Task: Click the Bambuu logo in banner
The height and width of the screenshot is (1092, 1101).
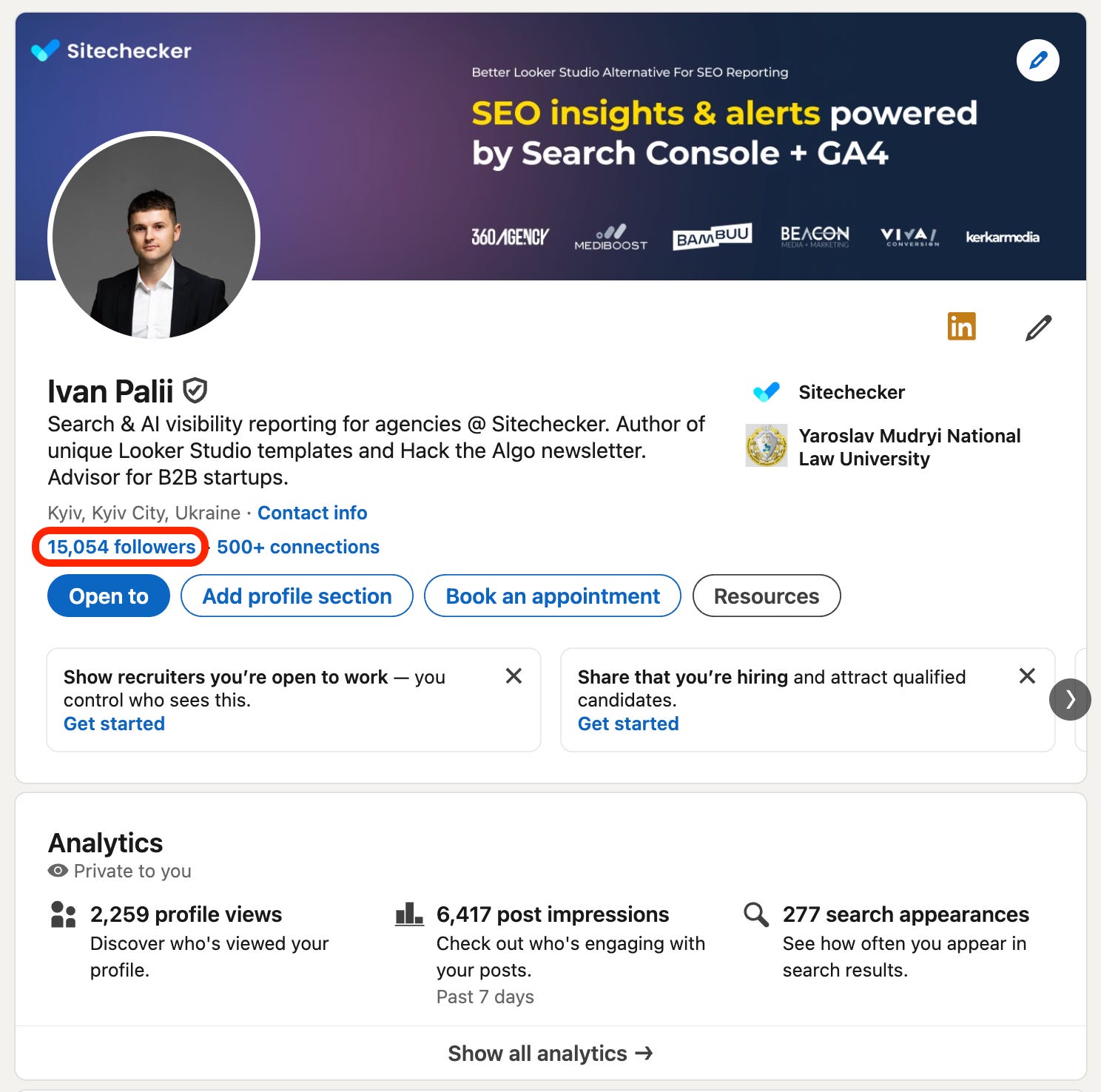Action: click(x=712, y=237)
